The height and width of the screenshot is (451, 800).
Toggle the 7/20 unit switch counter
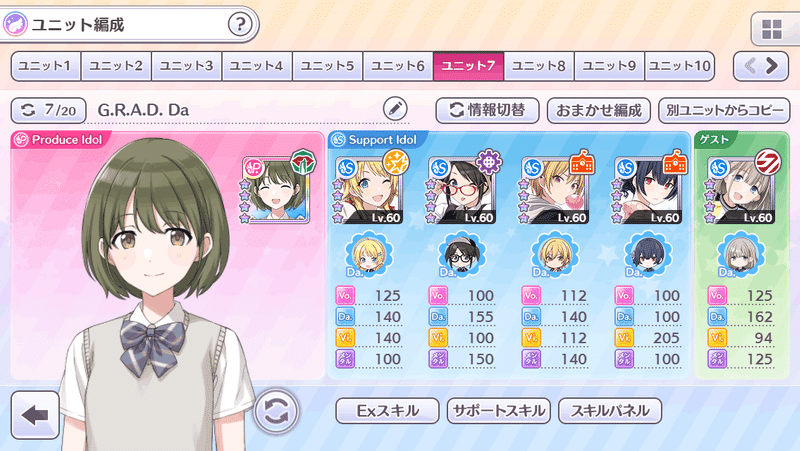[48, 110]
